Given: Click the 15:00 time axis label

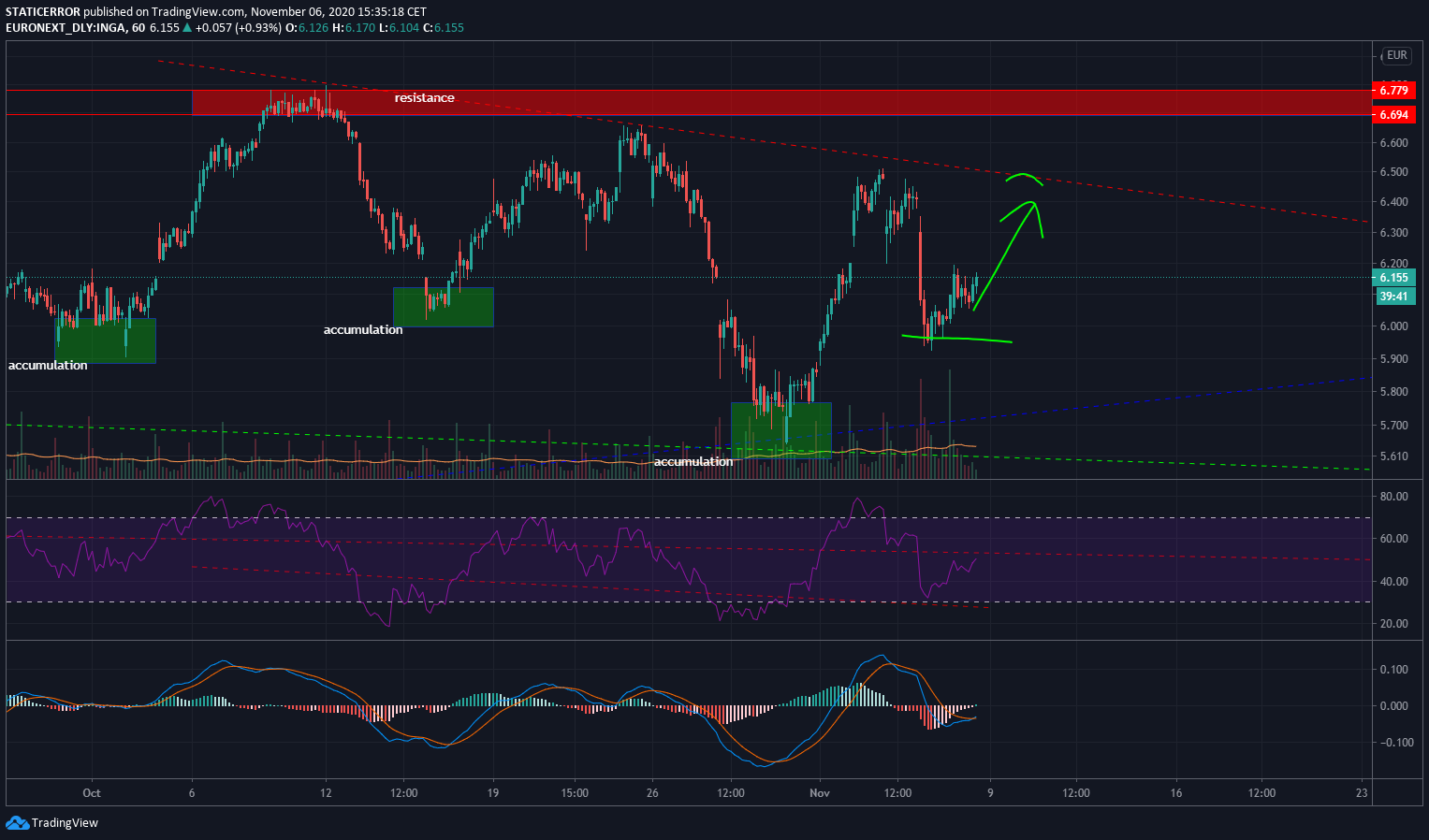Looking at the screenshot, I should 575,793.
